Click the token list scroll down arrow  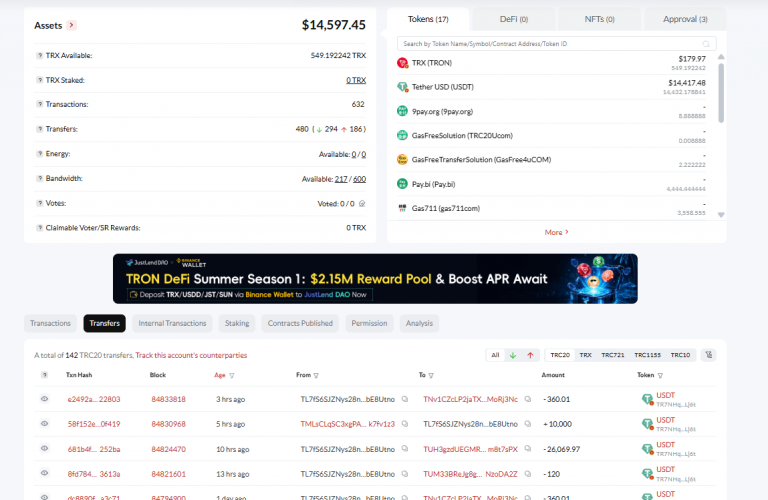[x=721, y=214]
